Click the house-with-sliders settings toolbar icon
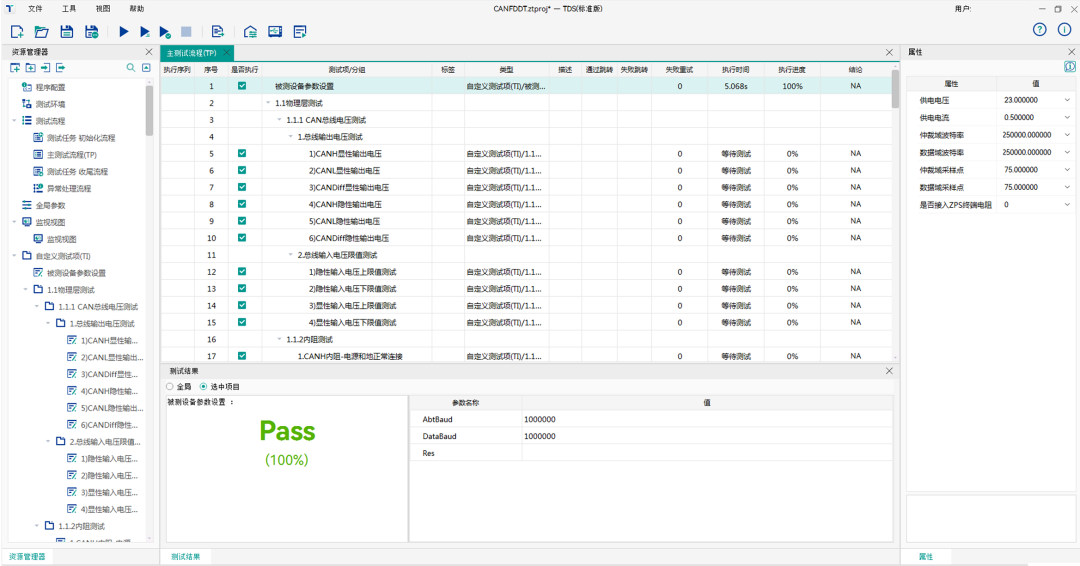The image size is (1080, 566). pos(251,32)
